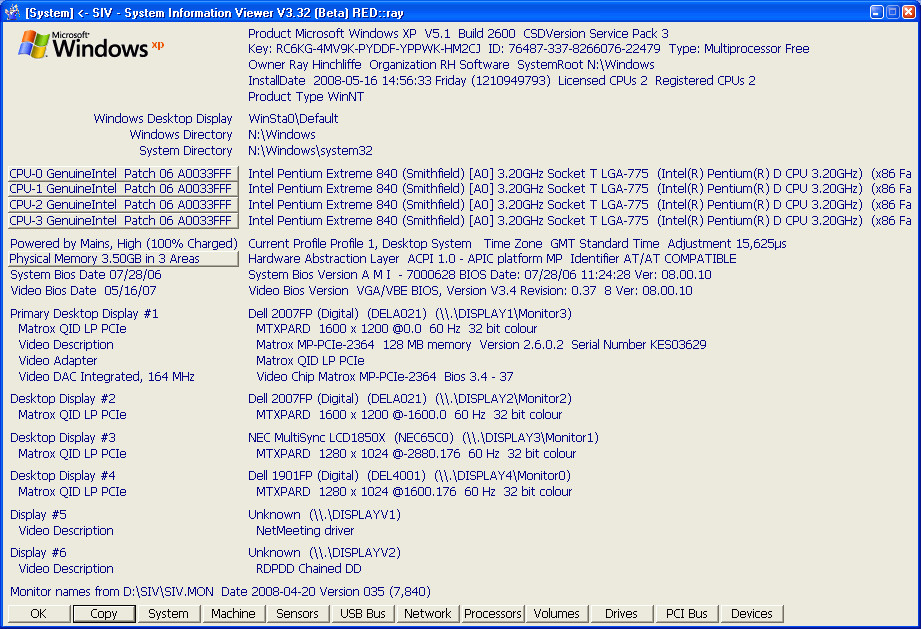Image resolution: width=921 pixels, height=629 pixels.
Task: Open the Devices button
Action: click(x=751, y=613)
